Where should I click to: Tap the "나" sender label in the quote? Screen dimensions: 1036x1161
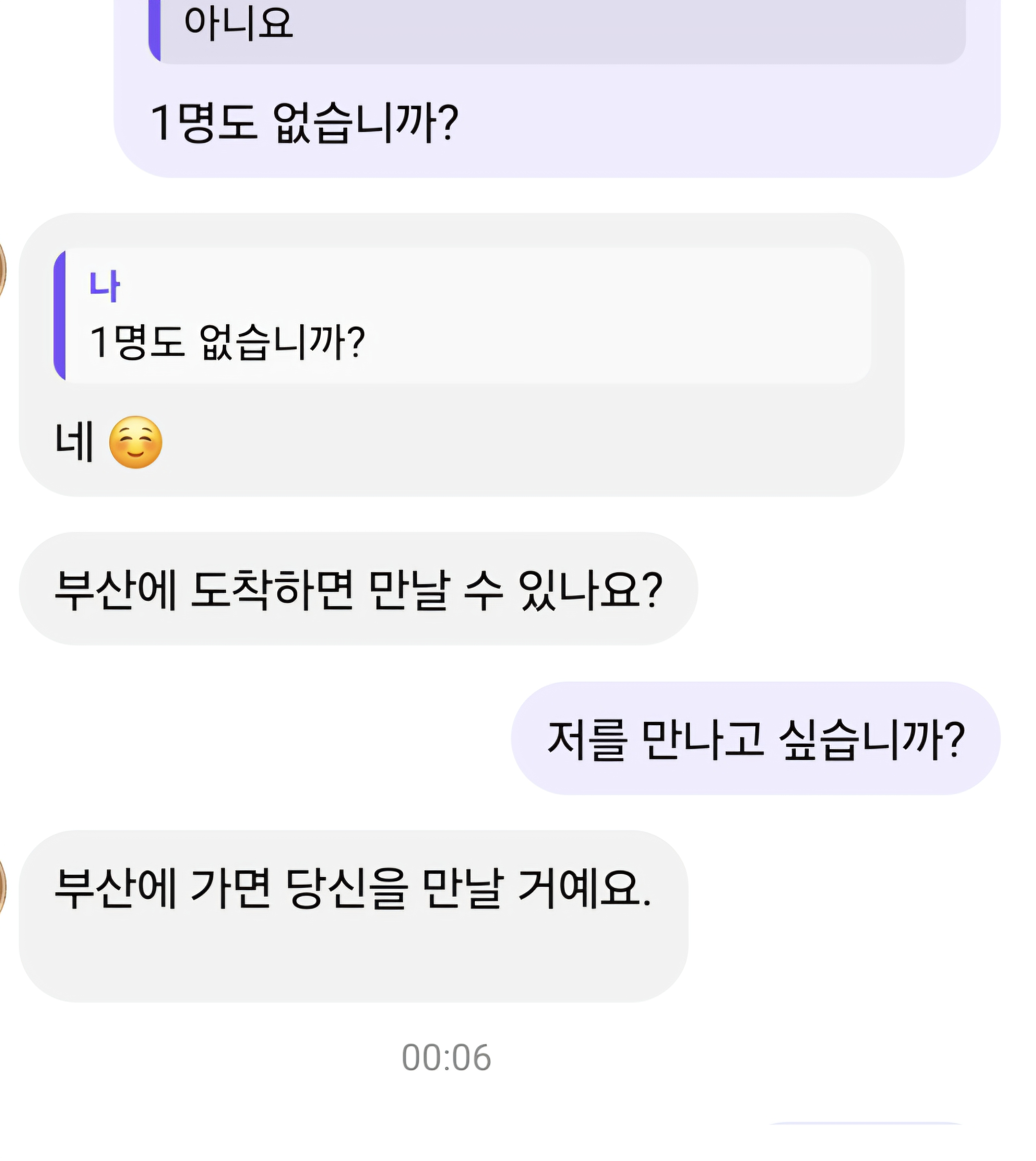point(104,287)
